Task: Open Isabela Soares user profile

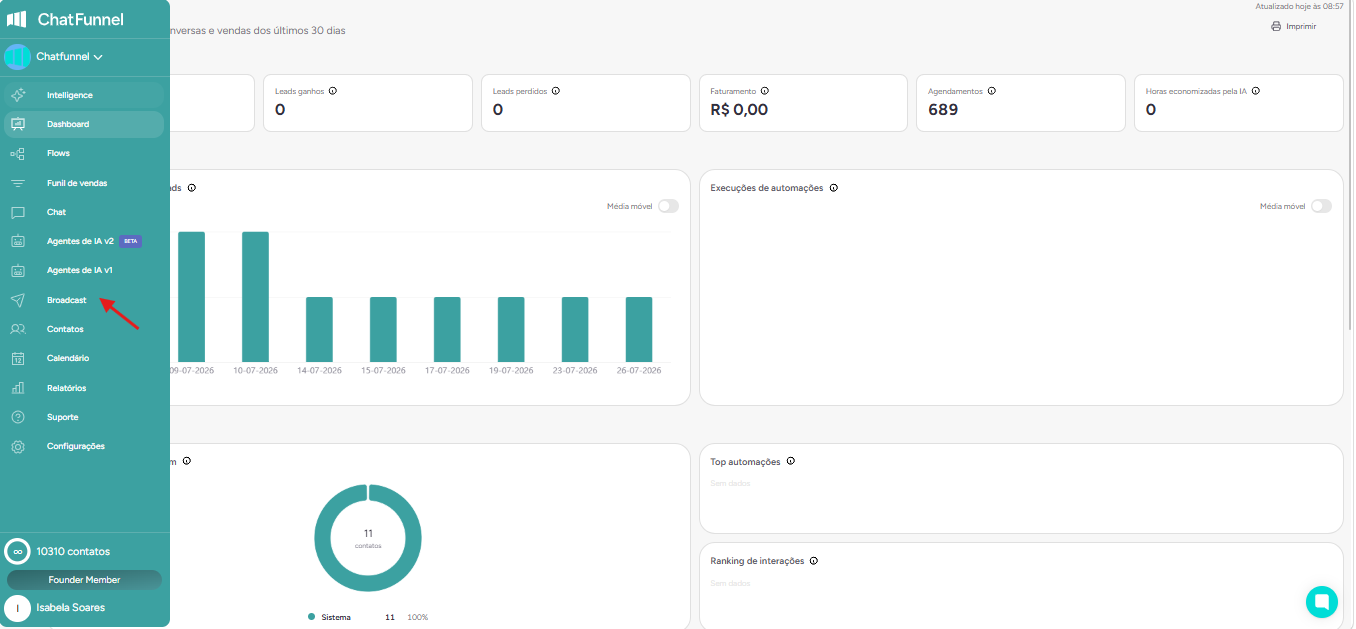Action: click(70, 607)
